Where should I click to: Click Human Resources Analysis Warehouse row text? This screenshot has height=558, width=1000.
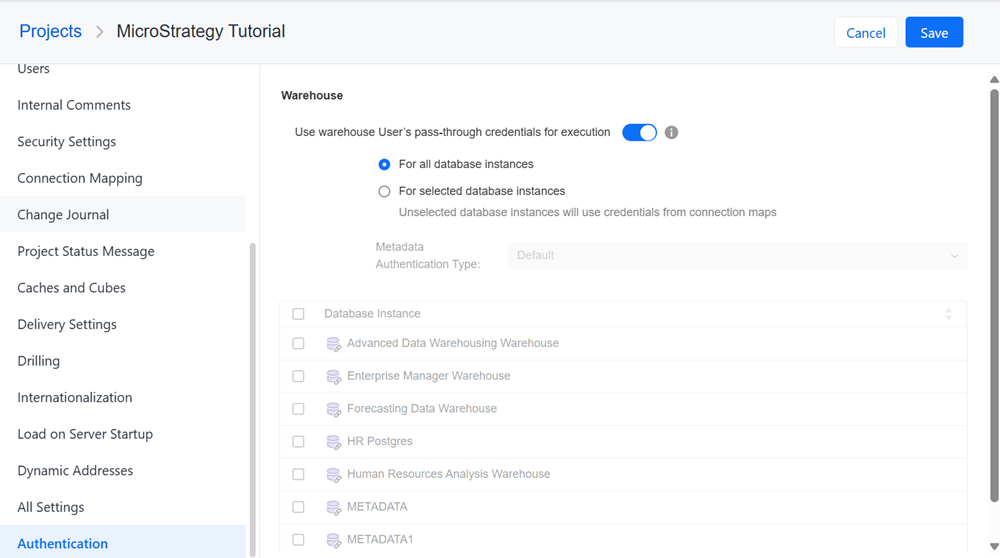(x=448, y=474)
